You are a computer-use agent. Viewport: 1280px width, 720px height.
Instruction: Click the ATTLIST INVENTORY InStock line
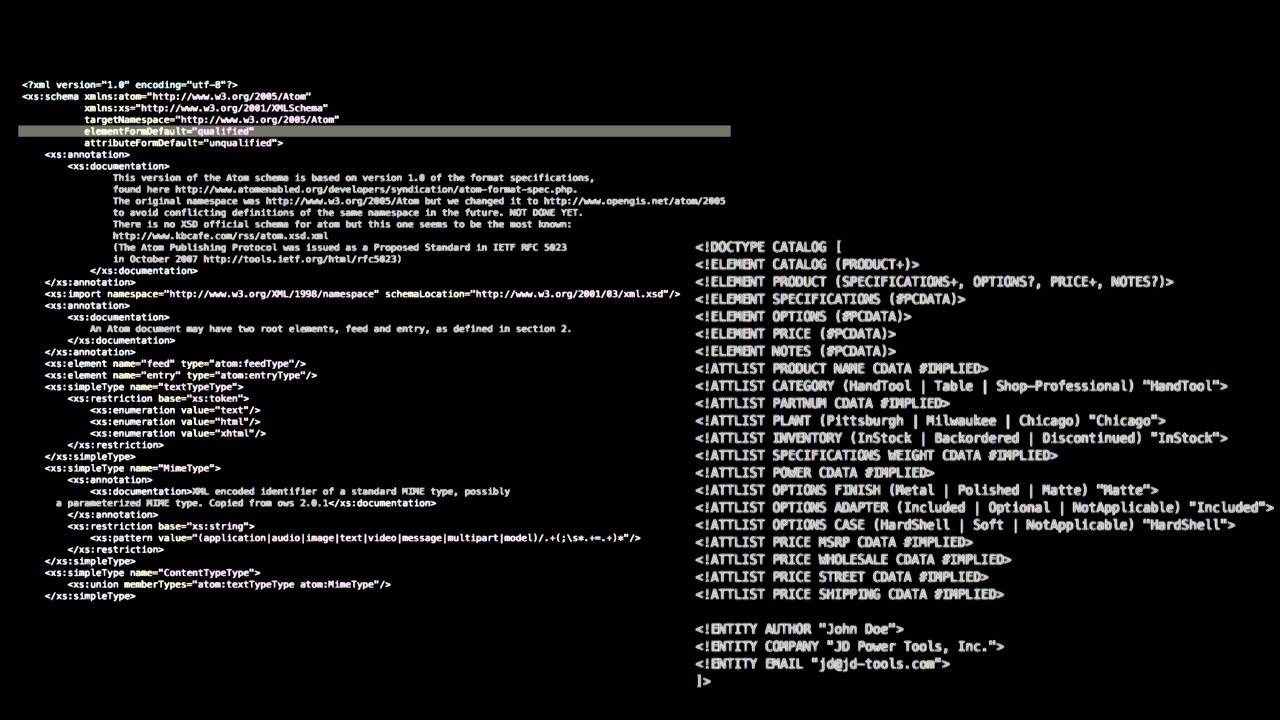pos(961,438)
